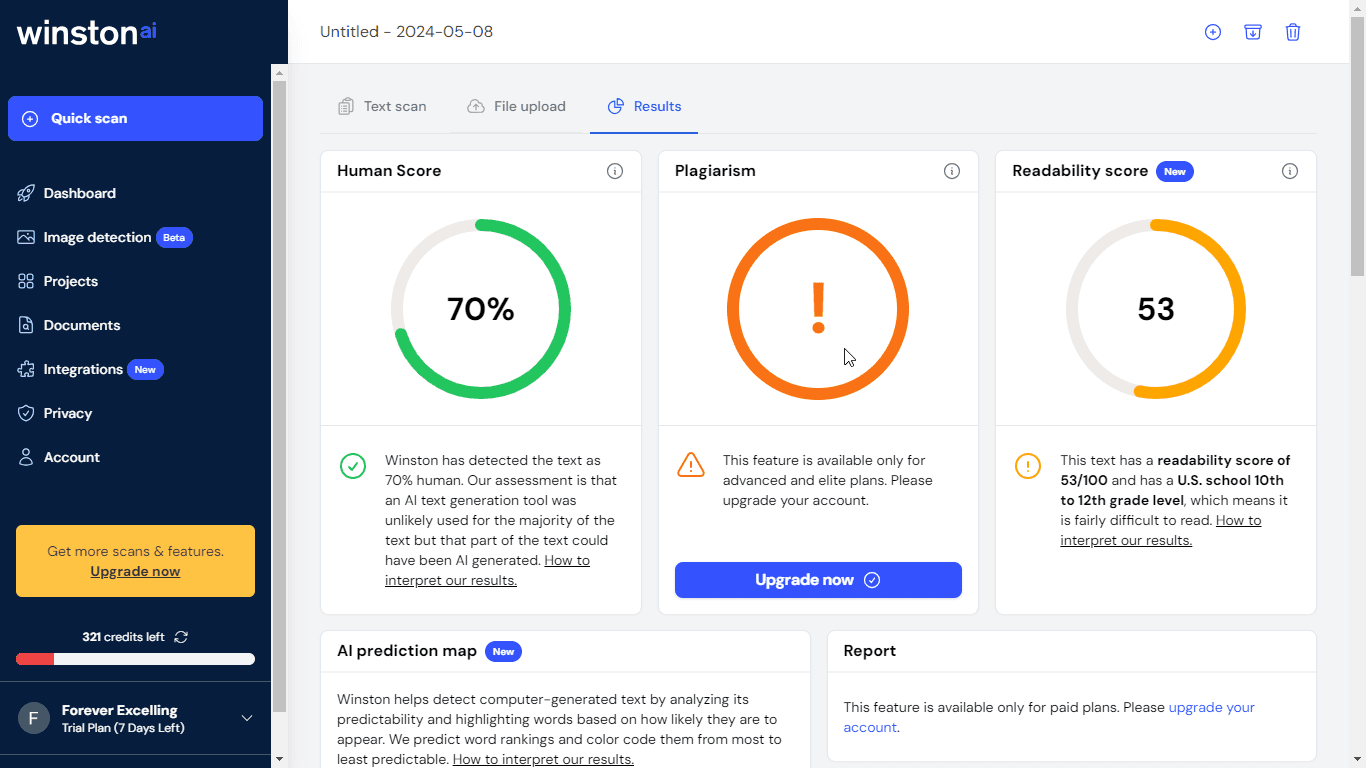Click the blue Upgrade now button
Viewport: 1366px width, 768px height.
[818, 580]
